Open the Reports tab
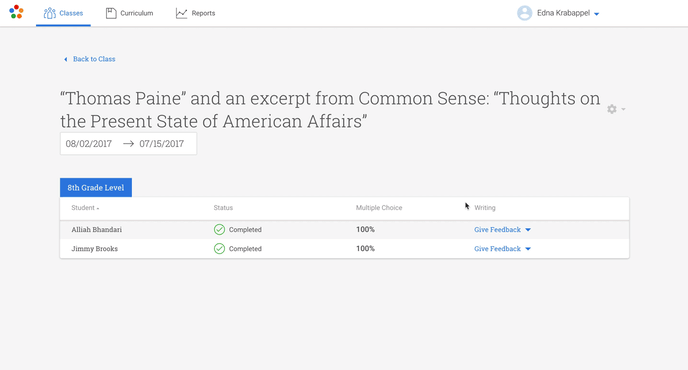The width and height of the screenshot is (688, 370). click(x=195, y=13)
